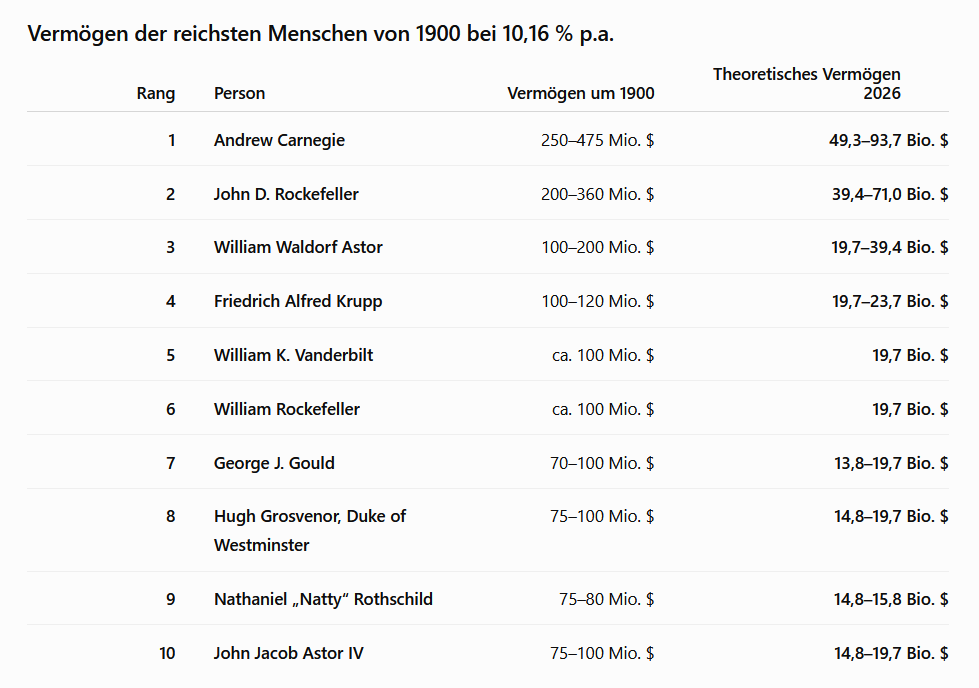Click Hugh Grosvenor, Duke of Westminster
This screenshot has width=979, height=688.
(310, 531)
